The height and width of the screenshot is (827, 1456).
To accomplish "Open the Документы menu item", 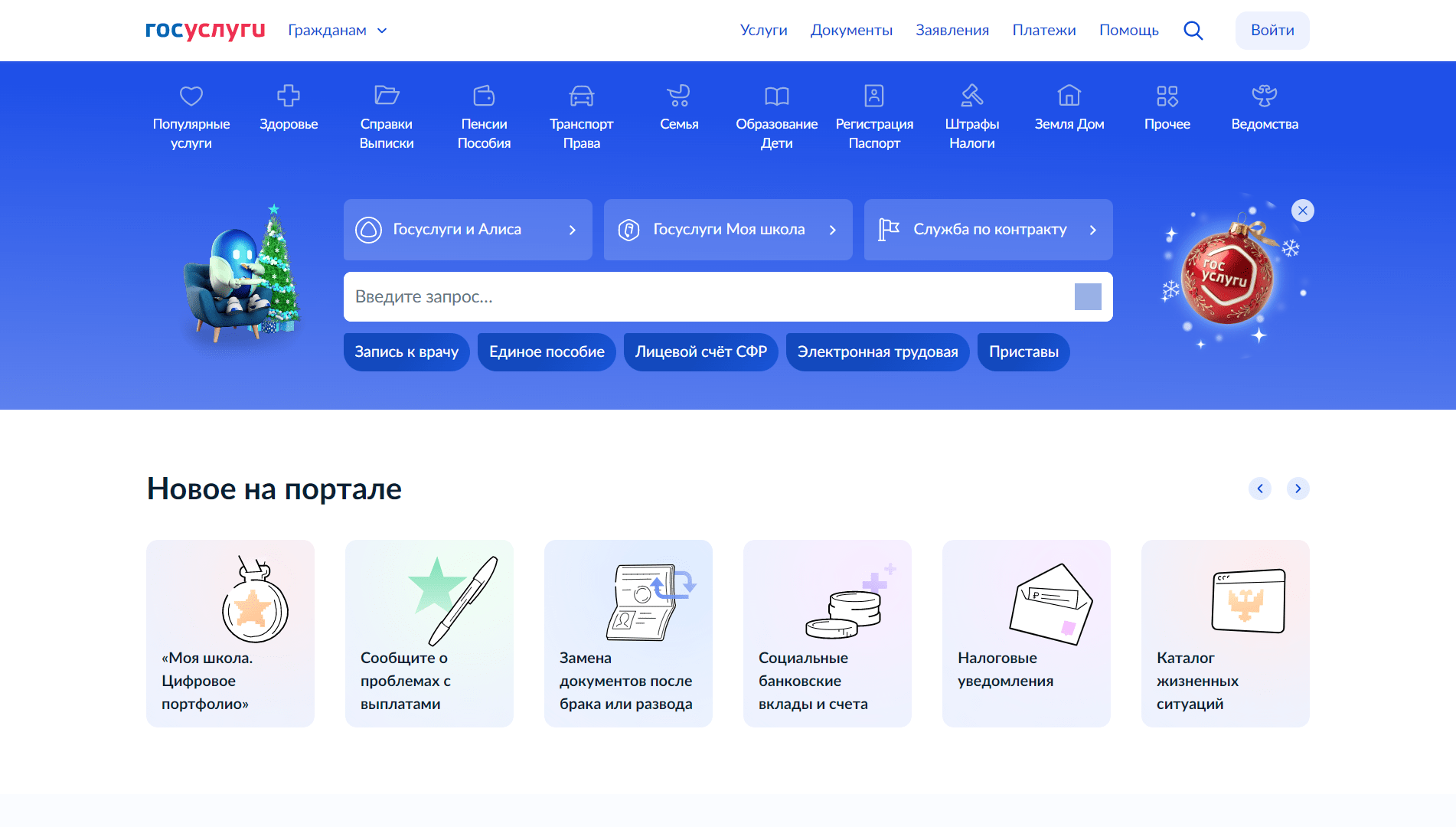I will [851, 31].
